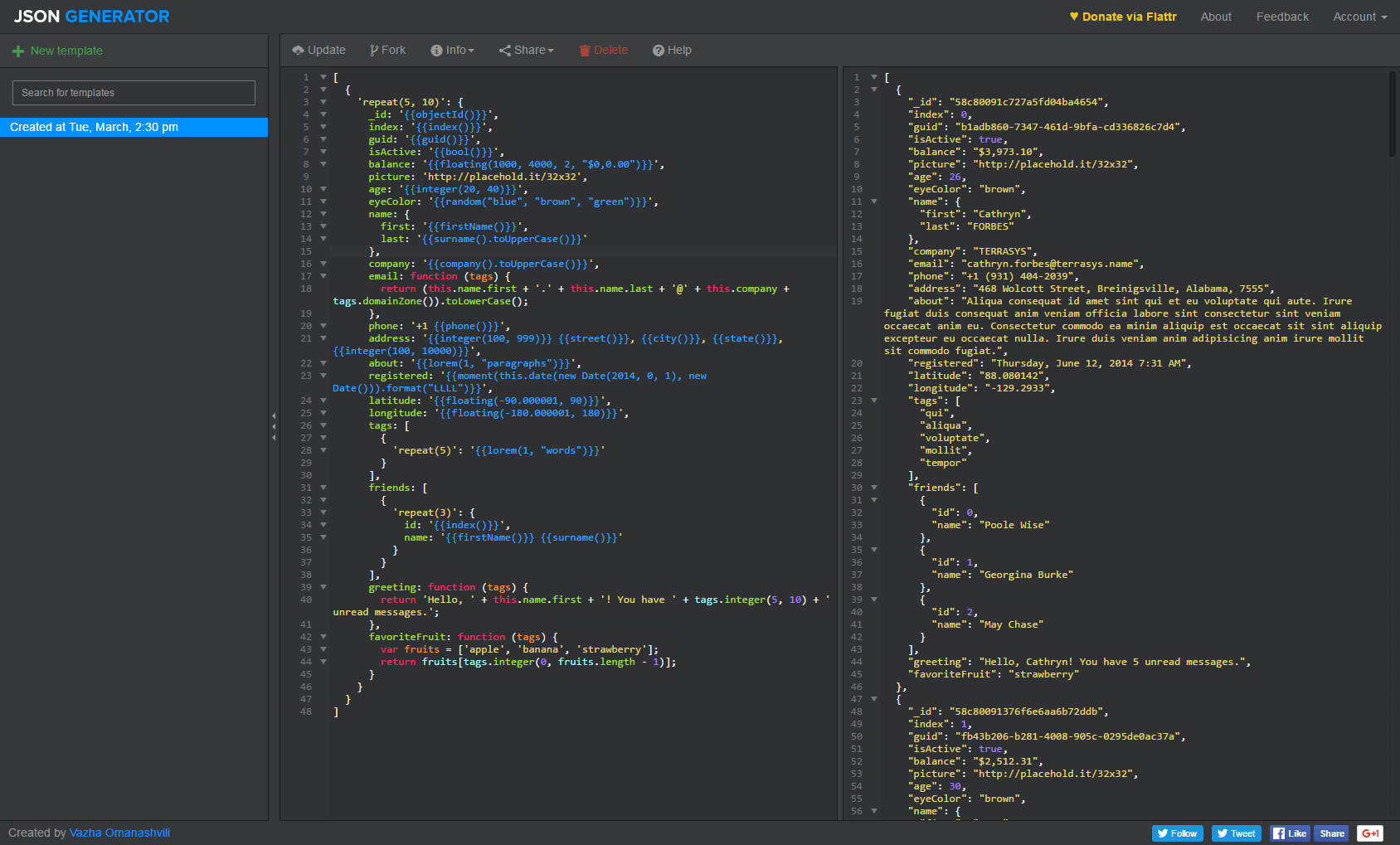Collapse the fold arrow on editor line 1
The width and height of the screenshot is (1400, 845).
323,77
